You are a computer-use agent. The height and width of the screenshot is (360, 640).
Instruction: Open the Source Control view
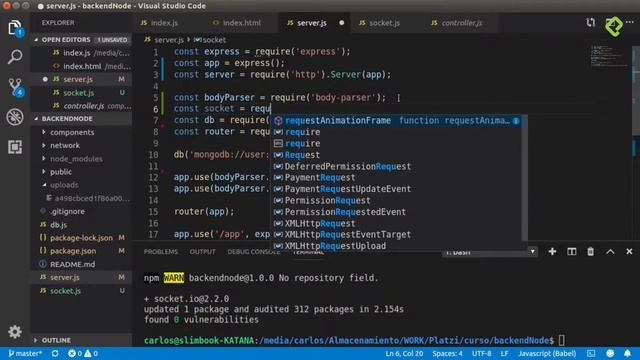[x=16, y=87]
